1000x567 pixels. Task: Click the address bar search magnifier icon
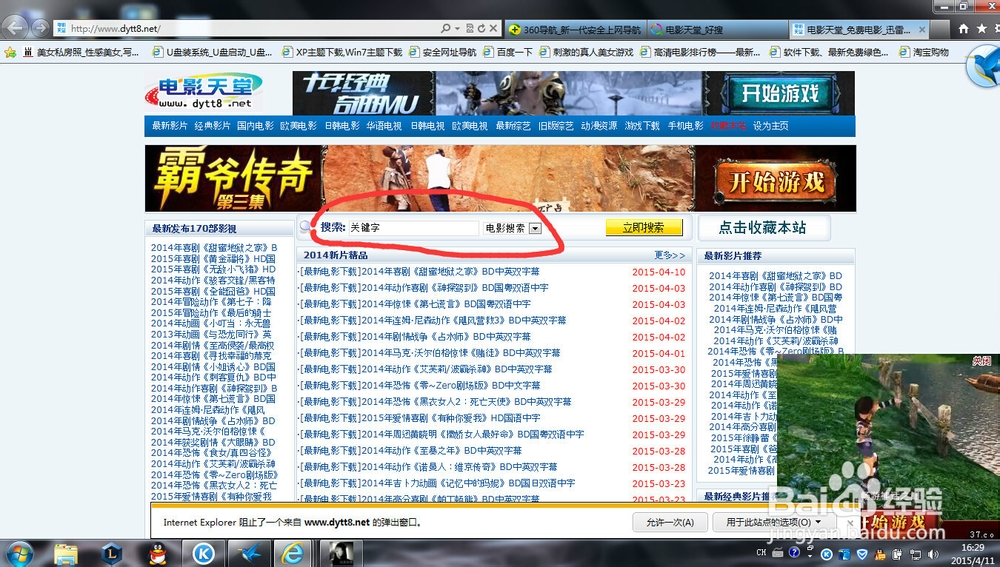(446, 29)
